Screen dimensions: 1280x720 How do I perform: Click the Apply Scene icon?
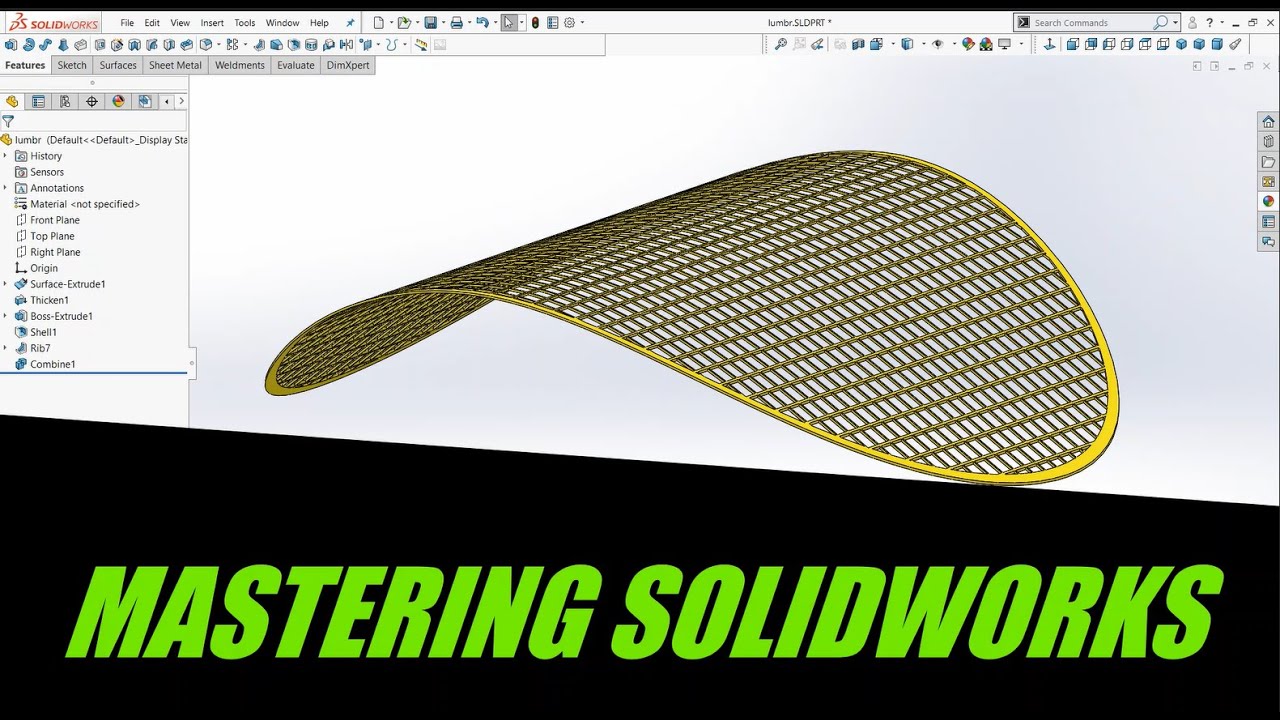pos(986,44)
